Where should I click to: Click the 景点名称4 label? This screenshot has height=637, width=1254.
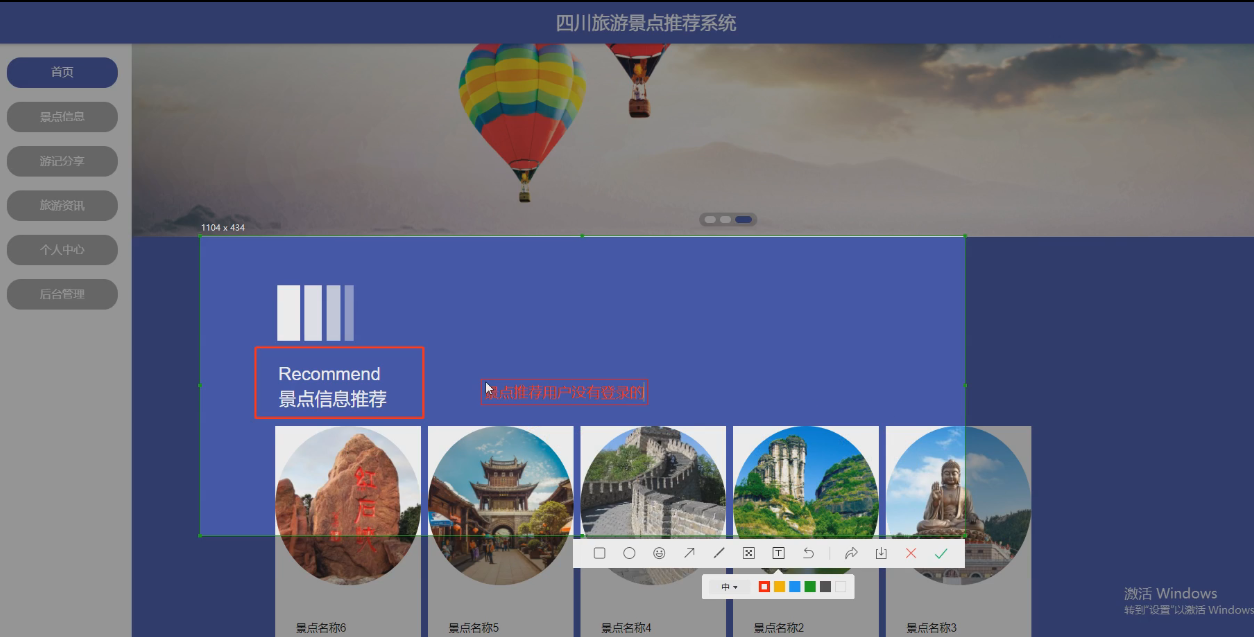(x=626, y=628)
